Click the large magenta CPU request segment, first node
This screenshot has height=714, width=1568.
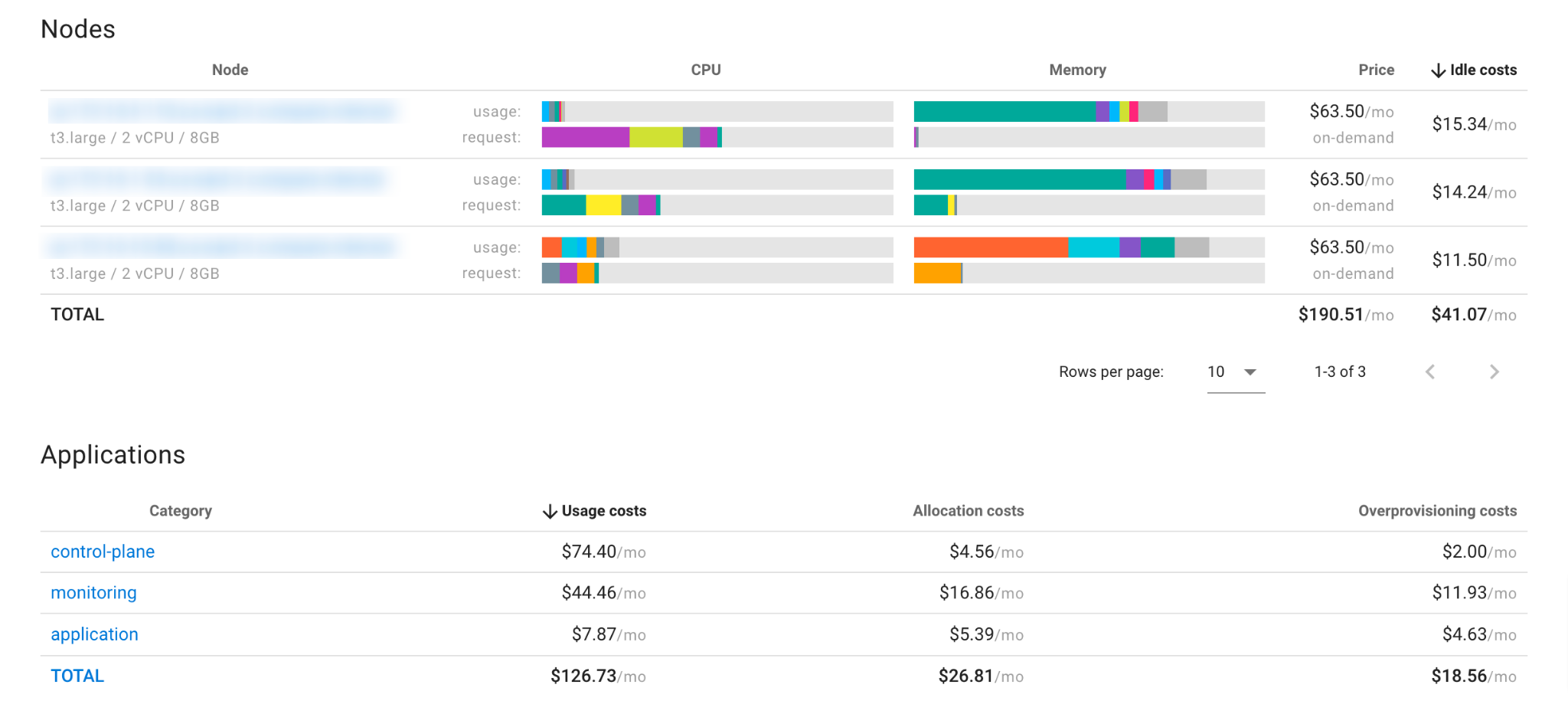tap(585, 137)
